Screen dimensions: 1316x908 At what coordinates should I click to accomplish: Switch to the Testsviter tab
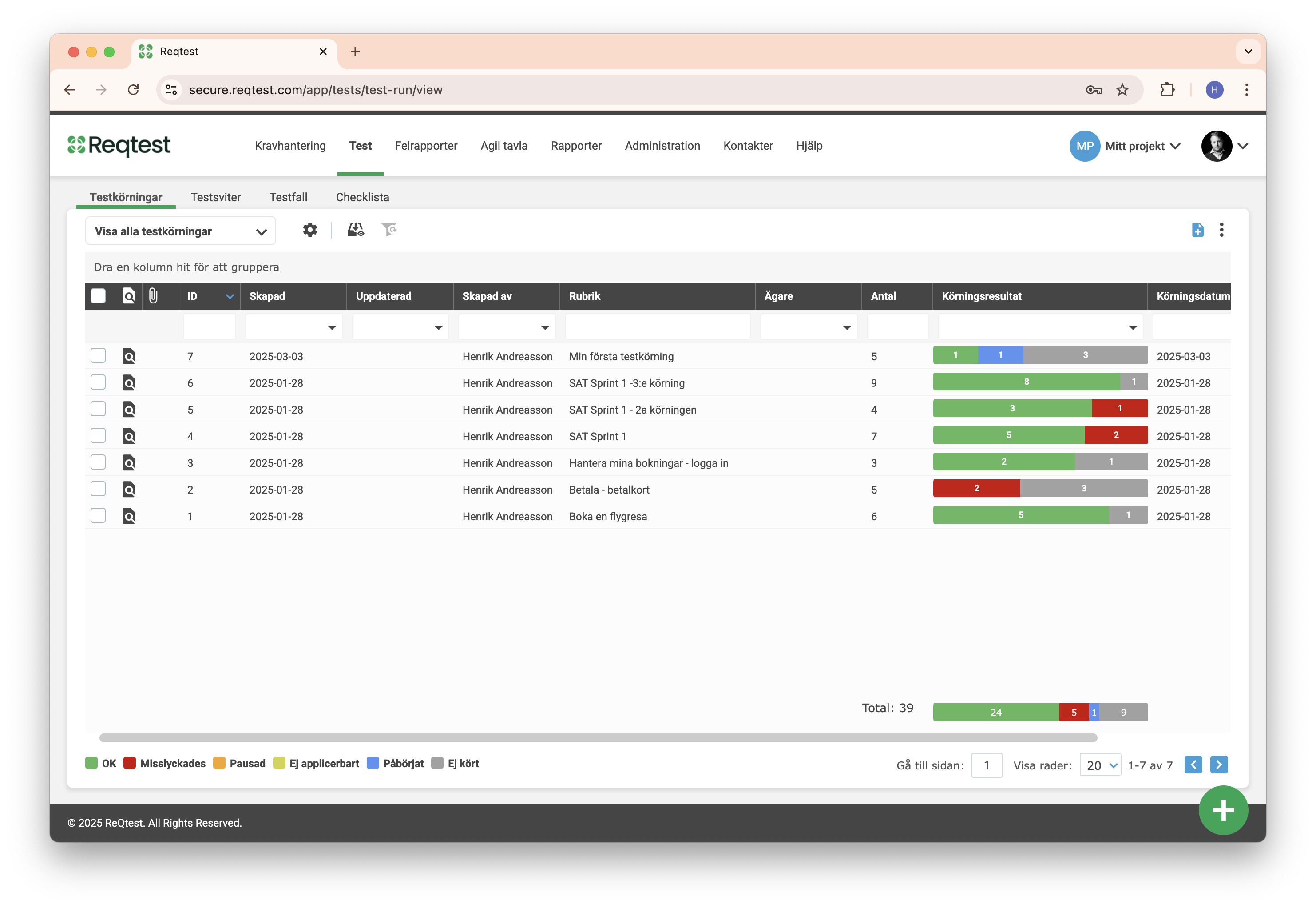(216, 197)
